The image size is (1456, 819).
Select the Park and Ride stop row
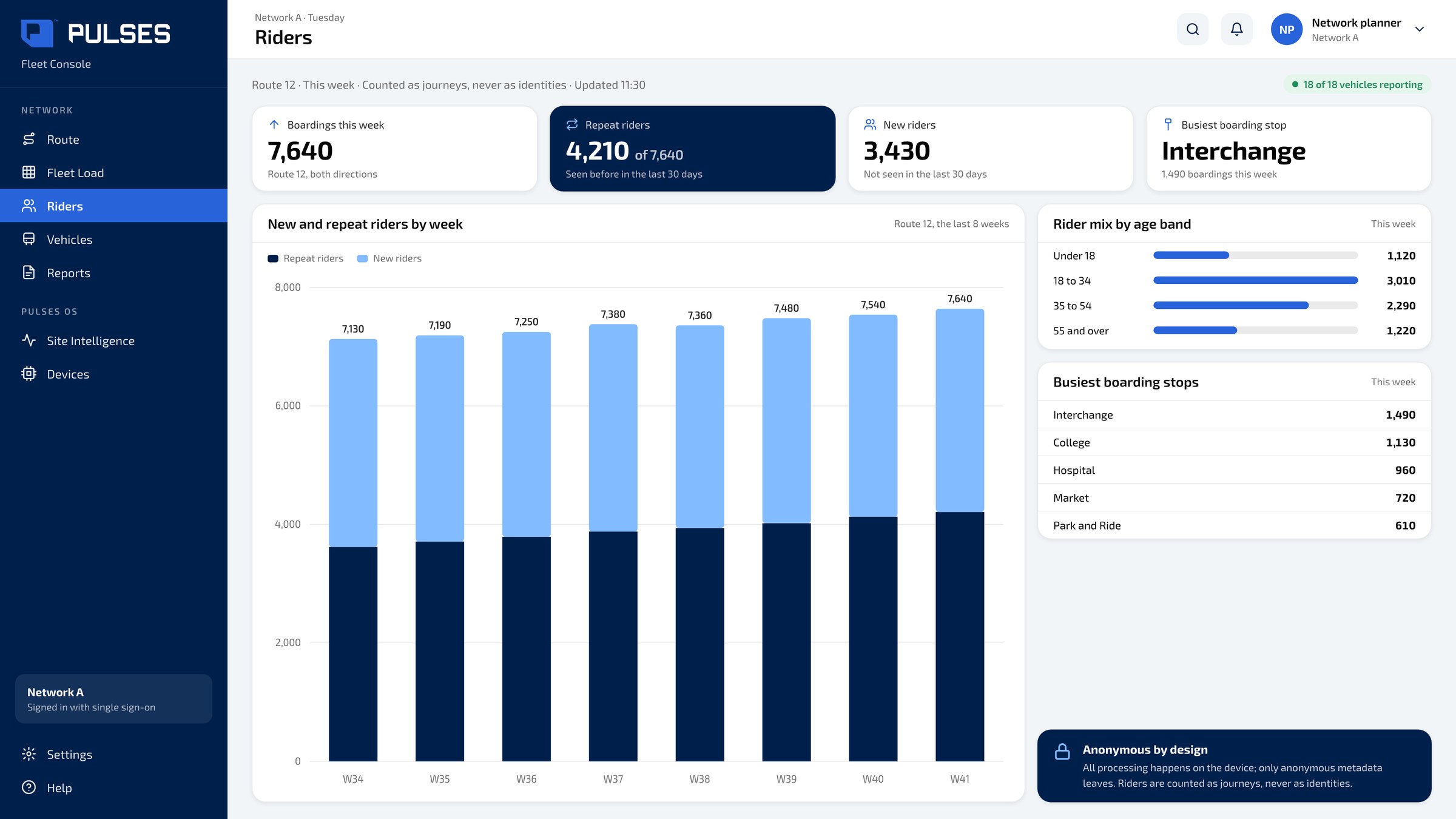pyautogui.click(x=1234, y=525)
